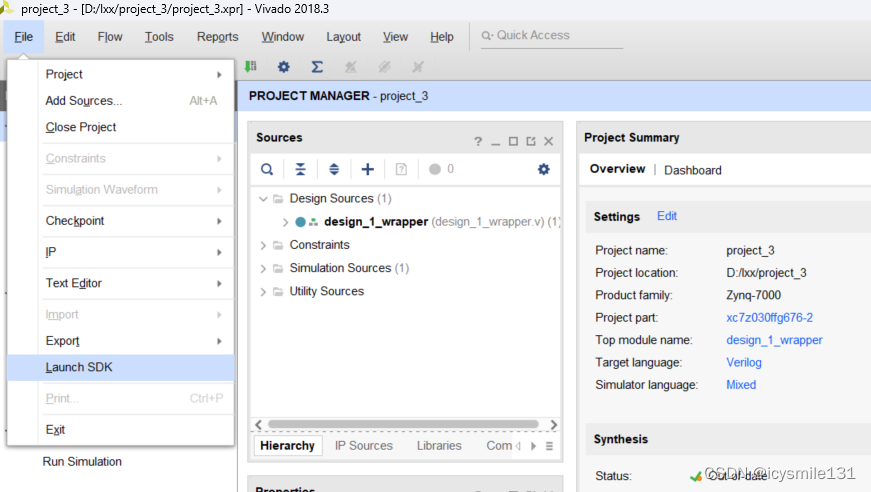This screenshot has height=492, width=871.
Task: Collapse all sources in the tree
Action: point(301,169)
